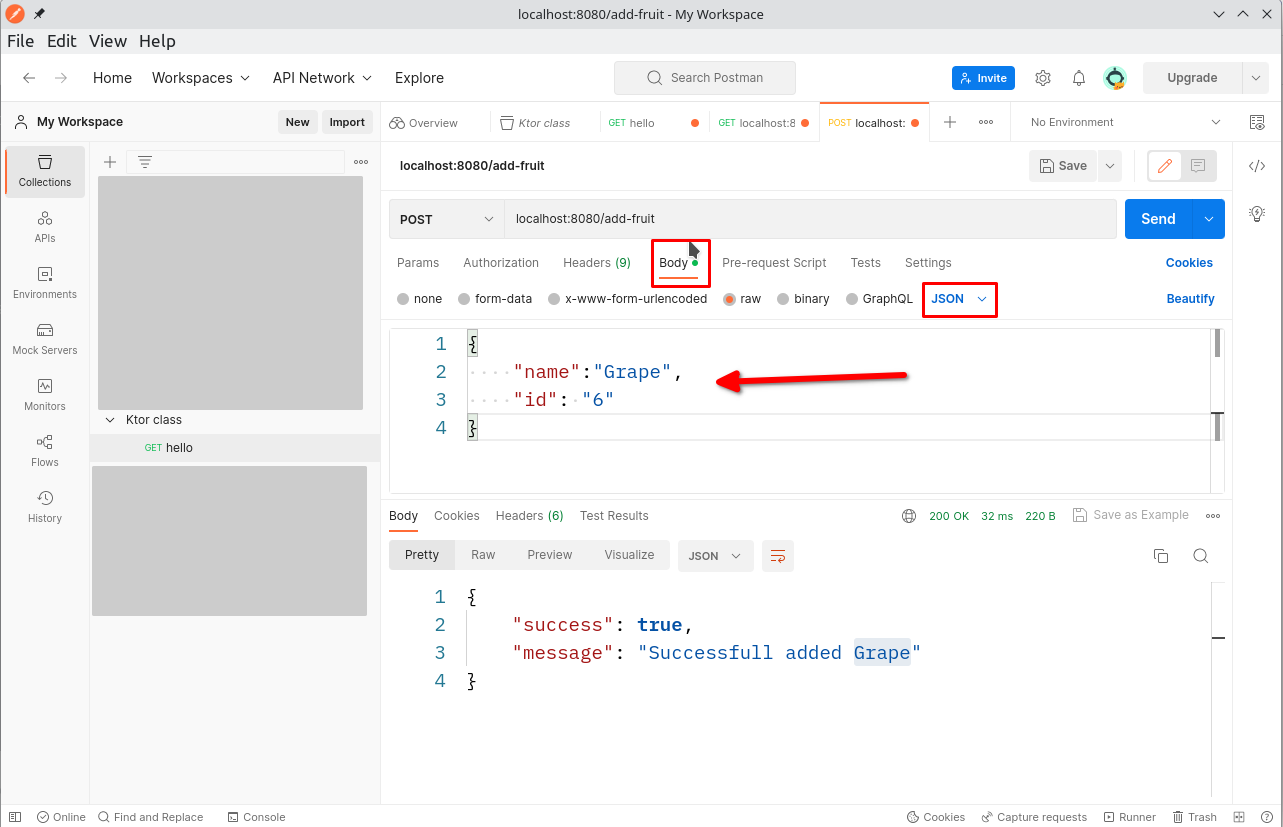The image size is (1283, 827).
Task: Open the Cookies link beside tabs
Action: click(1189, 263)
